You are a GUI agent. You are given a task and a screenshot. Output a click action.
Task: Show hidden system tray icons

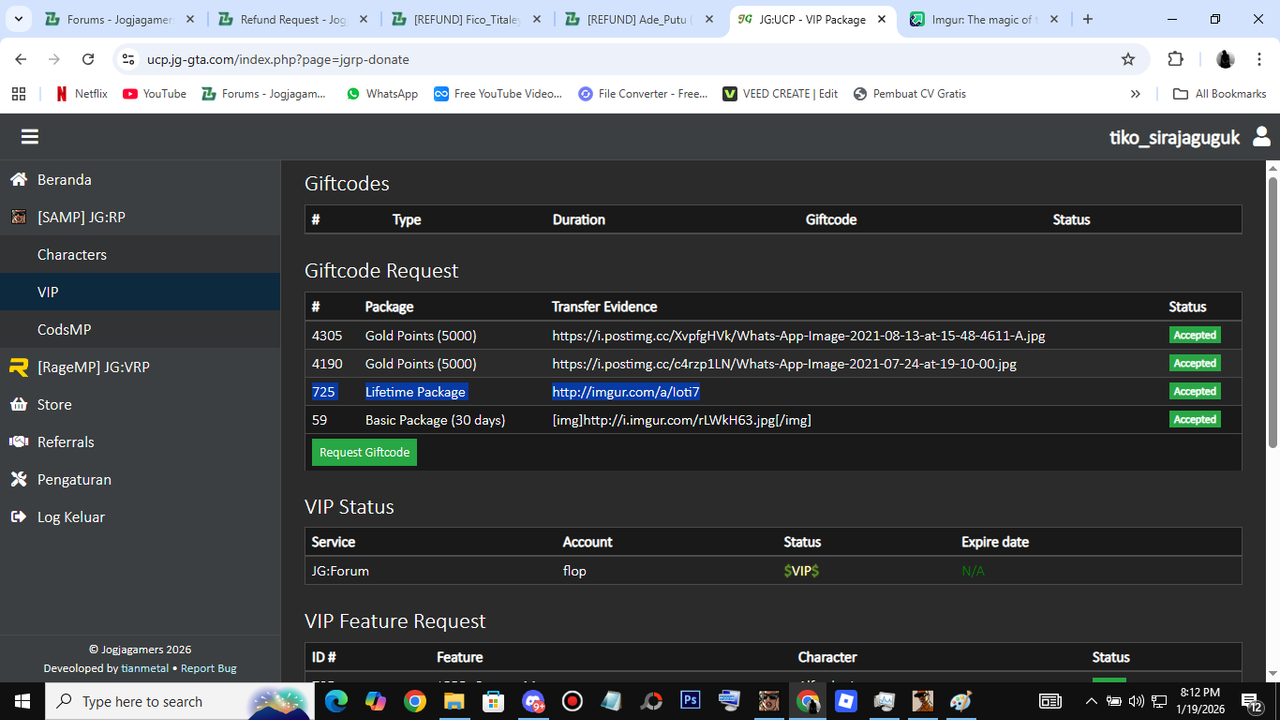(x=1093, y=701)
